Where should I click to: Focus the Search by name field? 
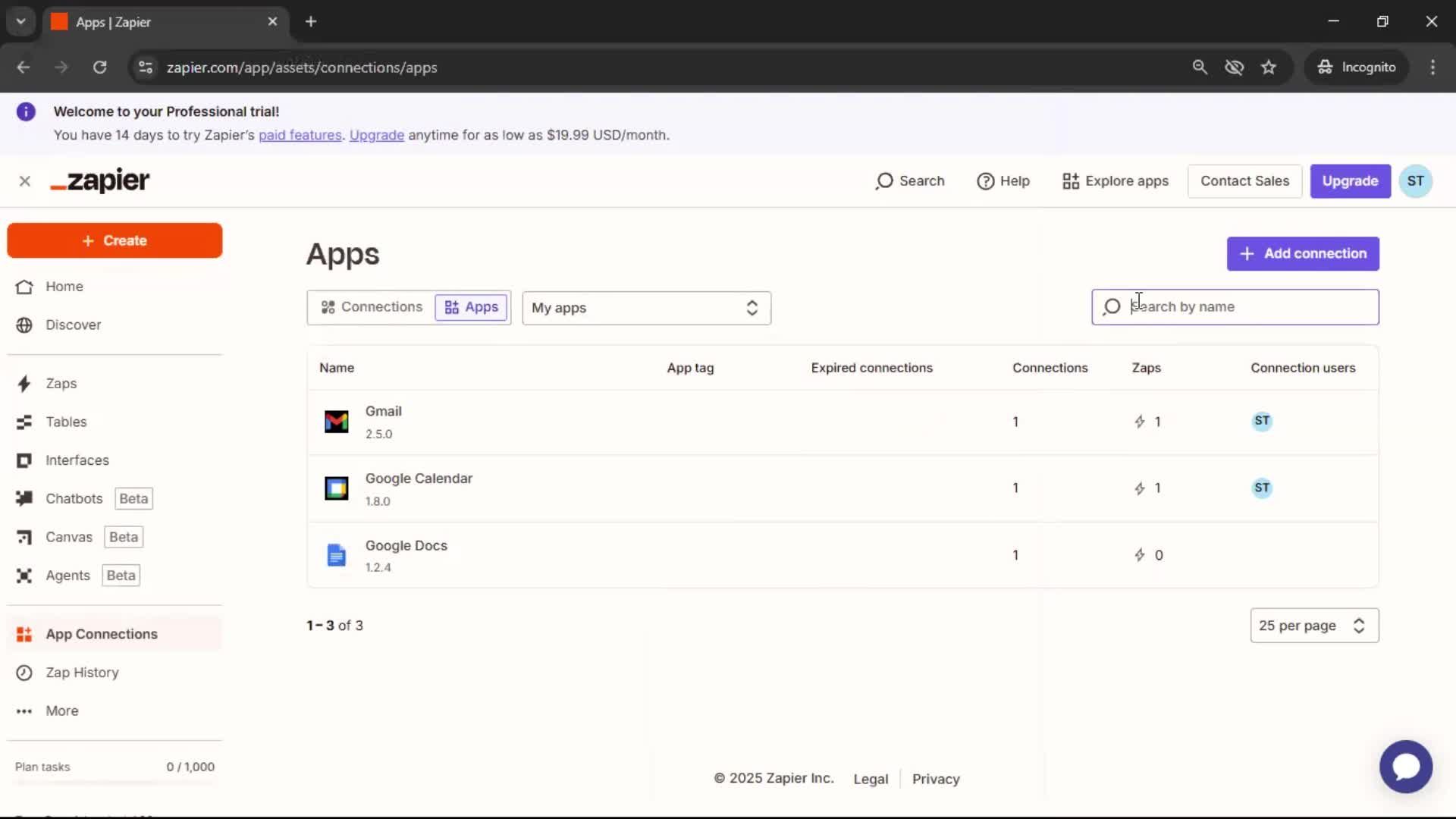(x=1235, y=307)
